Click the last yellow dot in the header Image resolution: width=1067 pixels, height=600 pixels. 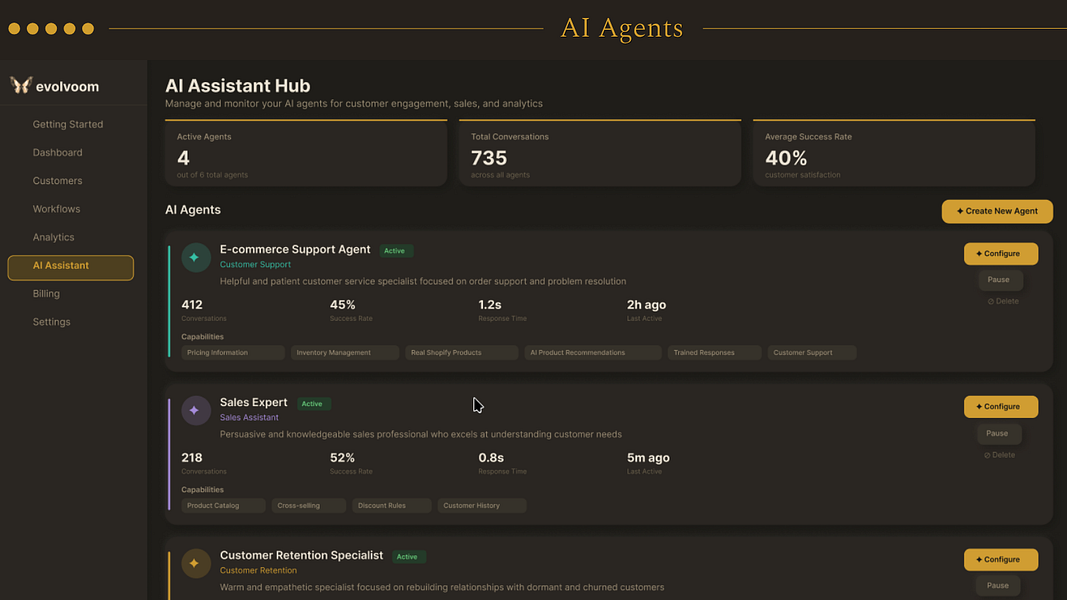[x=88, y=29]
